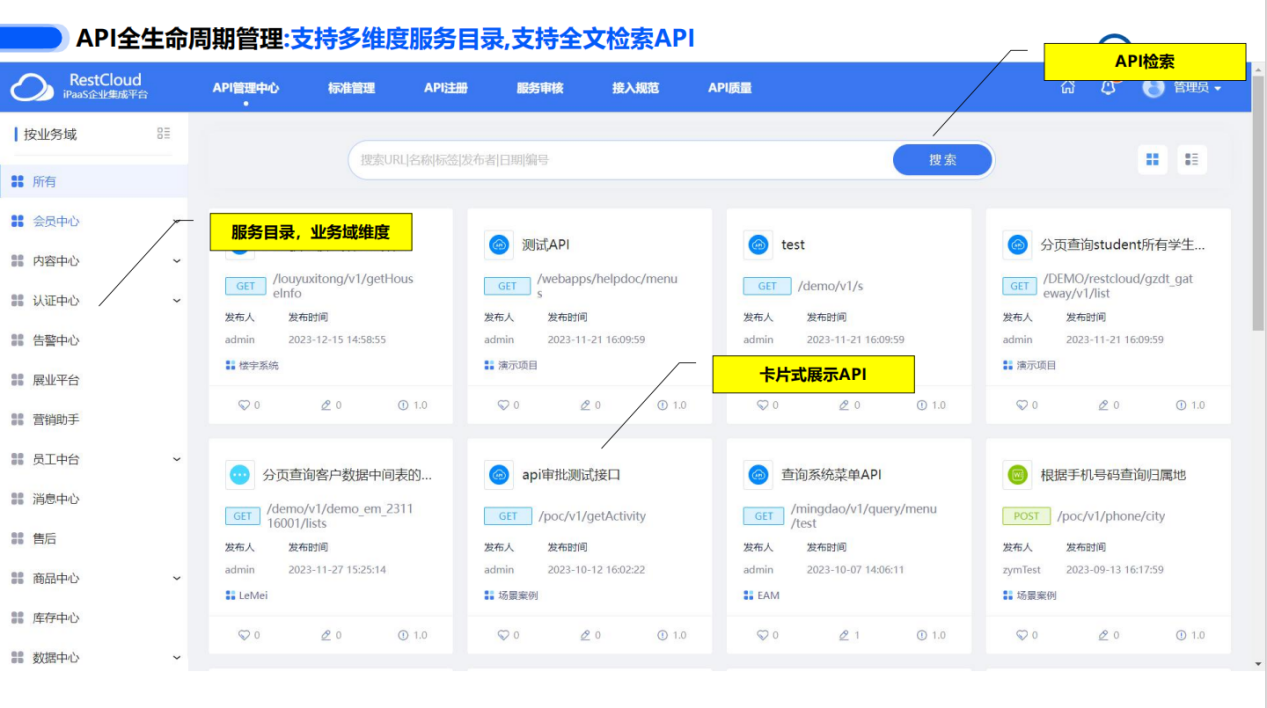Viewport: 1267px width, 708px height.
Task: Open the 根据手机号码查询归属地 card title
Action: coord(1113,475)
